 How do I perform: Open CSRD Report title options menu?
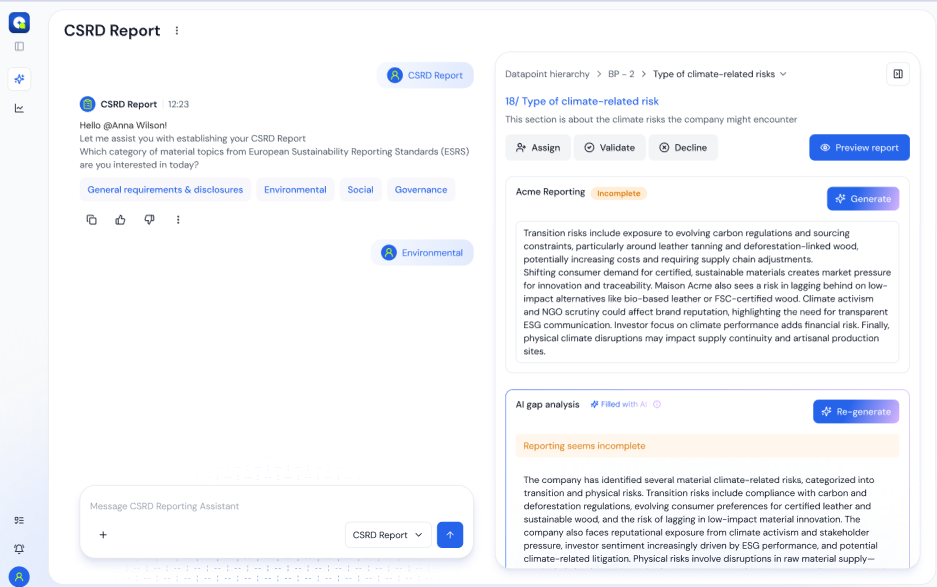(x=177, y=31)
